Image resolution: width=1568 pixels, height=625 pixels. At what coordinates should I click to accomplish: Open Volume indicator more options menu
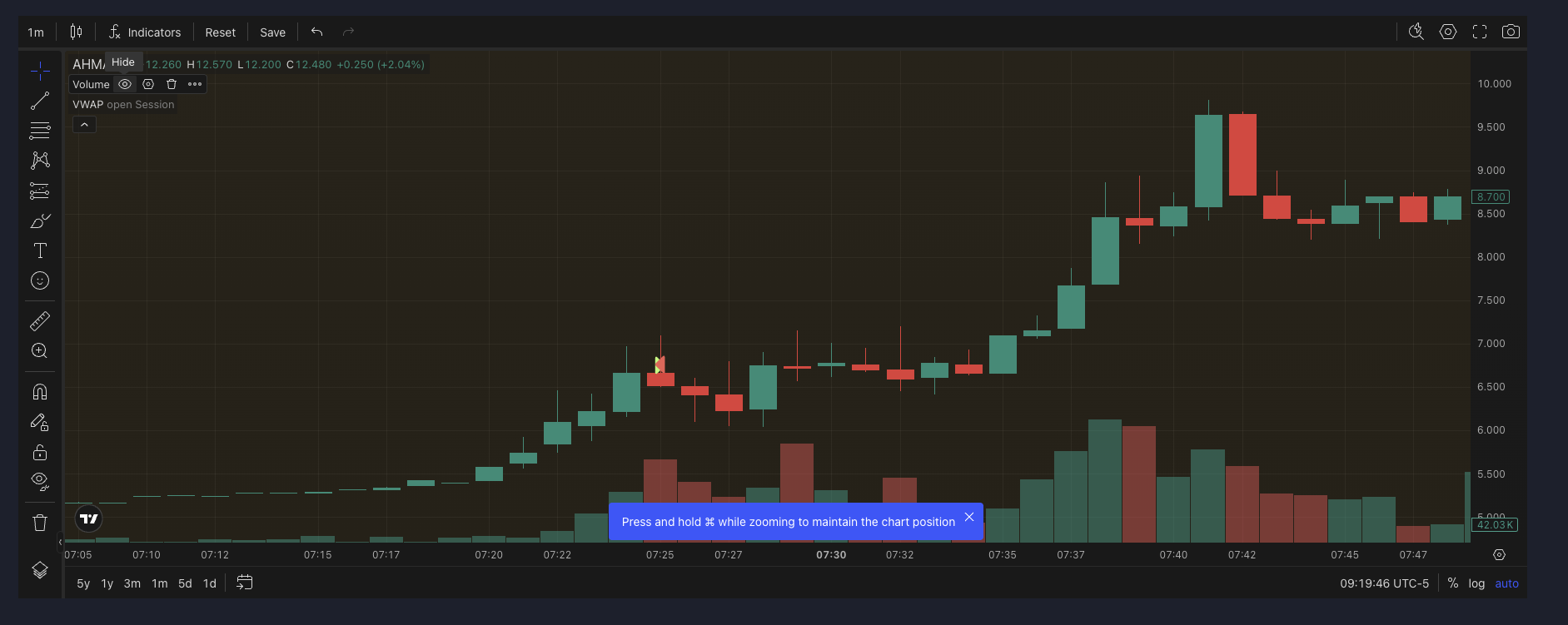195,84
